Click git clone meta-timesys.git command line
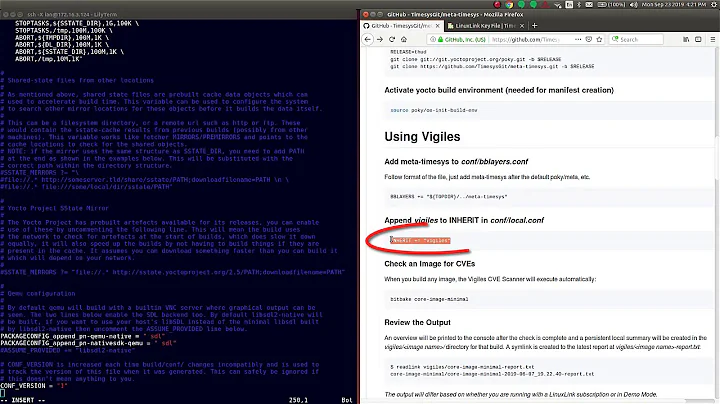This screenshot has height=404, width=720. click(492, 67)
